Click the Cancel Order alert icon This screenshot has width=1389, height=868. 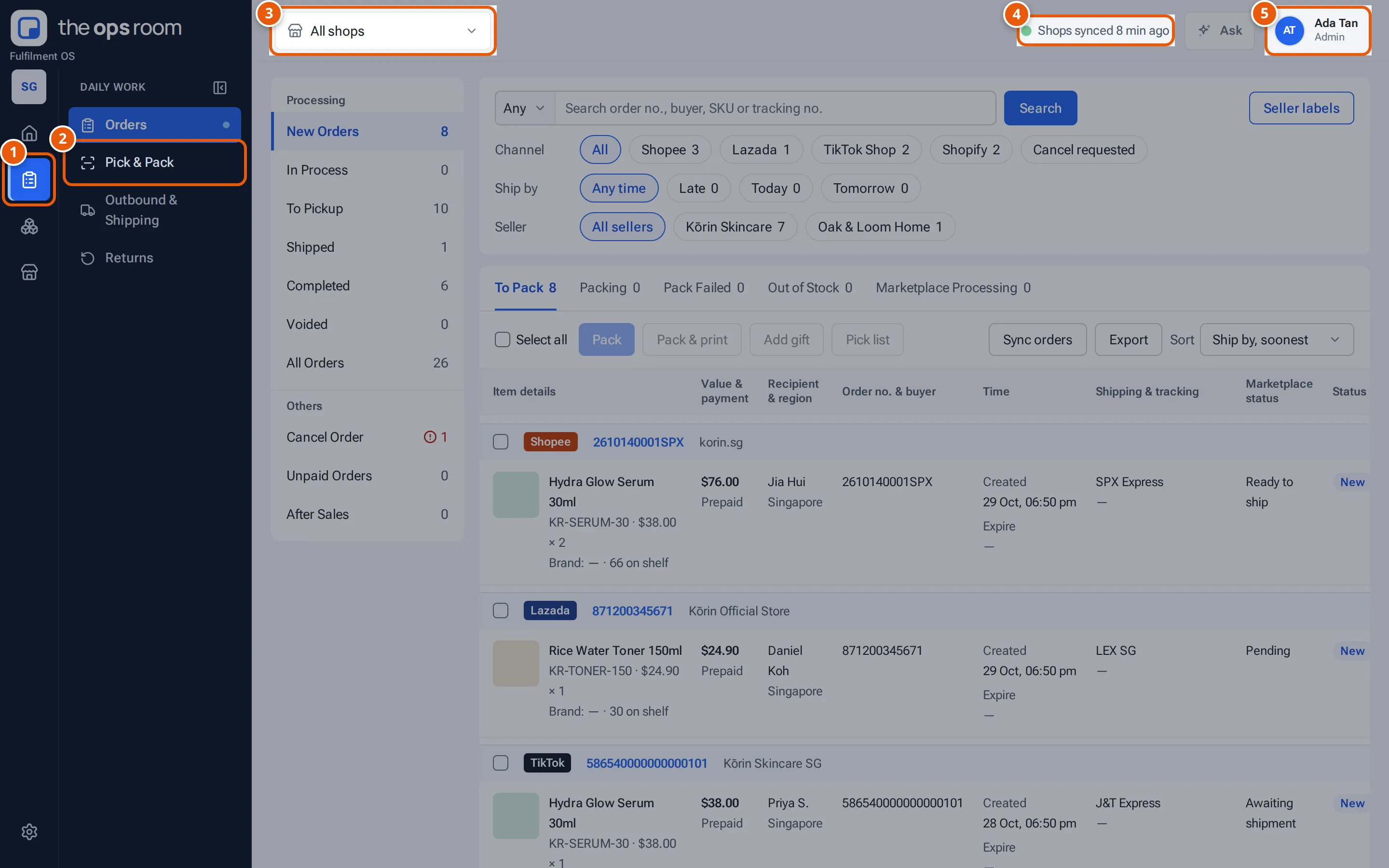(430, 437)
